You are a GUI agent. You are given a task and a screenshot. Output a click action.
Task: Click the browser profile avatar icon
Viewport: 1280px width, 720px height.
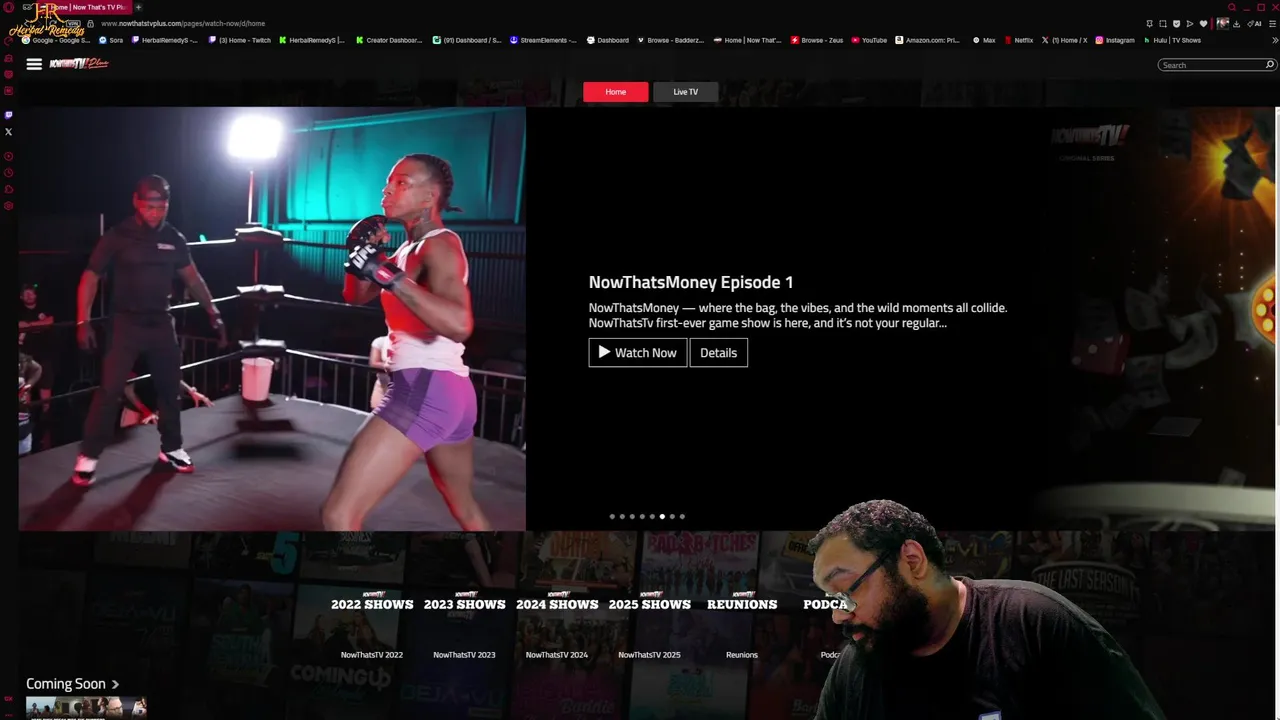pos(1222,24)
